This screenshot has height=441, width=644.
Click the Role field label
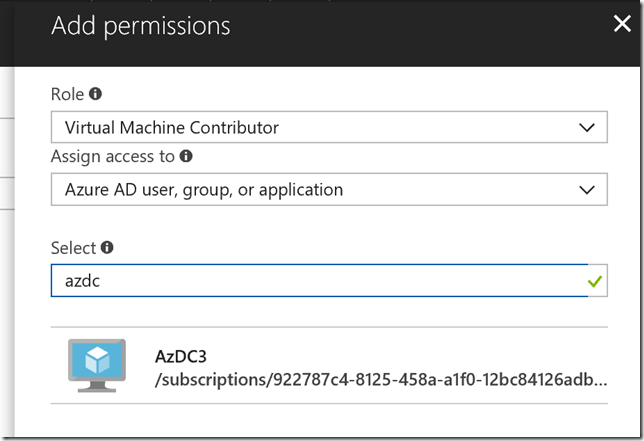tap(68, 94)
